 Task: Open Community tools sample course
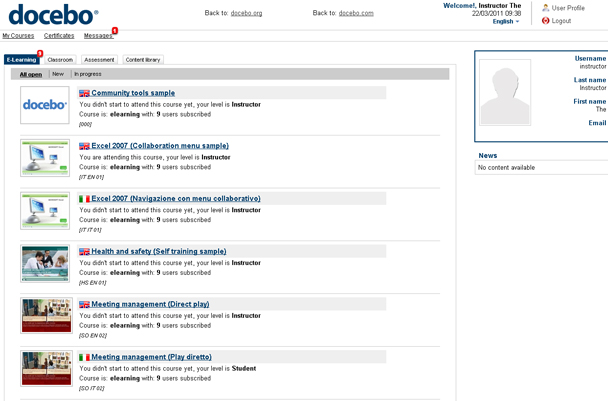[133, 93]
